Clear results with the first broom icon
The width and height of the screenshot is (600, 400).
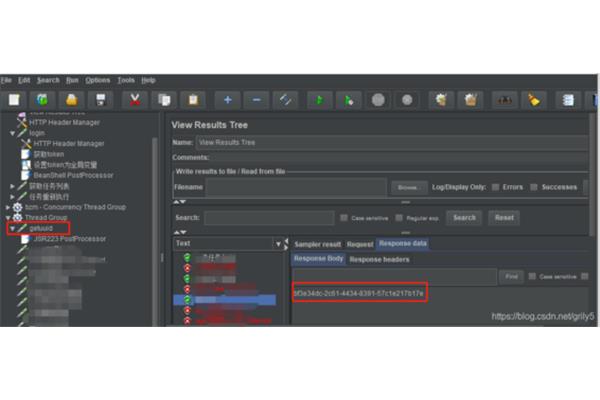[441, 100]
